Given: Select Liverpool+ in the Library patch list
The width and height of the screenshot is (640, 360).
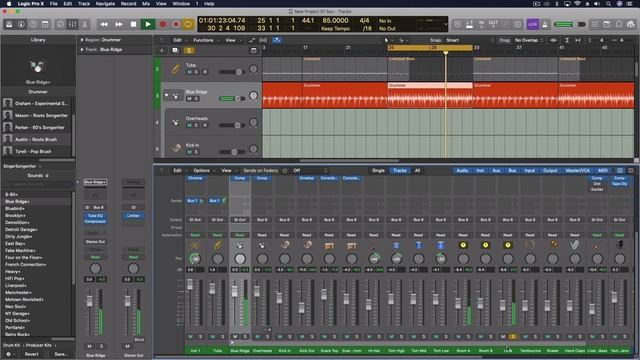Looking at the screenshot, I should (16, 285).
